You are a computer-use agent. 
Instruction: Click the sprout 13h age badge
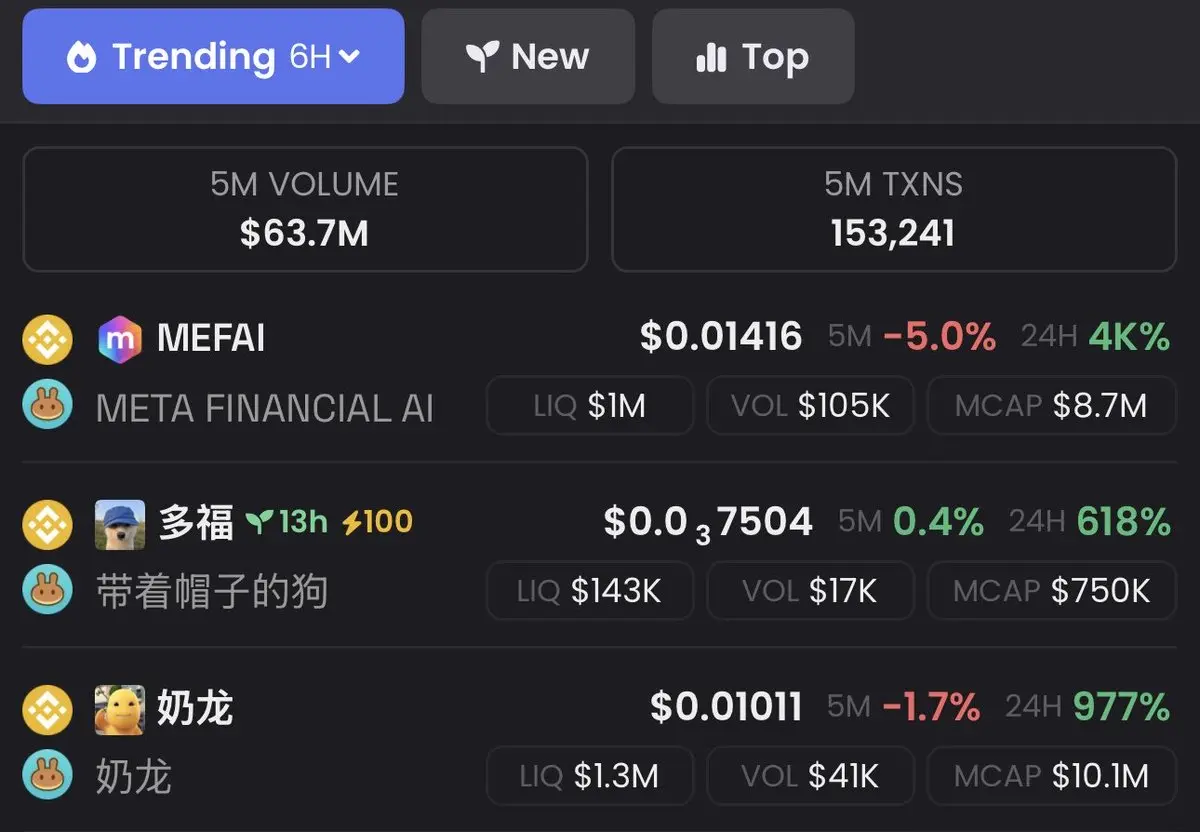pos(287,522)
